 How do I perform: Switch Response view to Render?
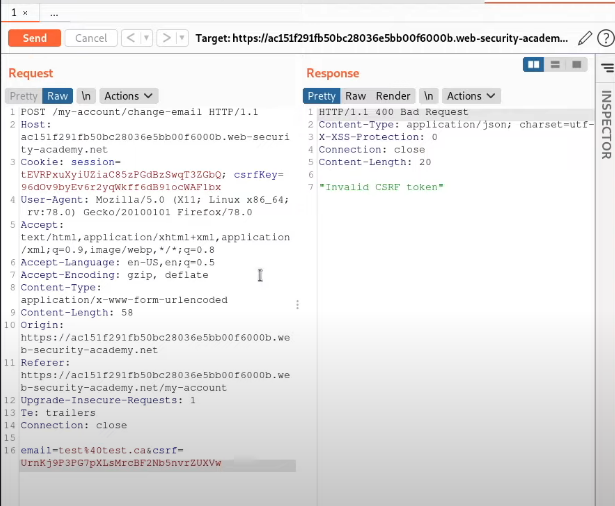point(393,96)
